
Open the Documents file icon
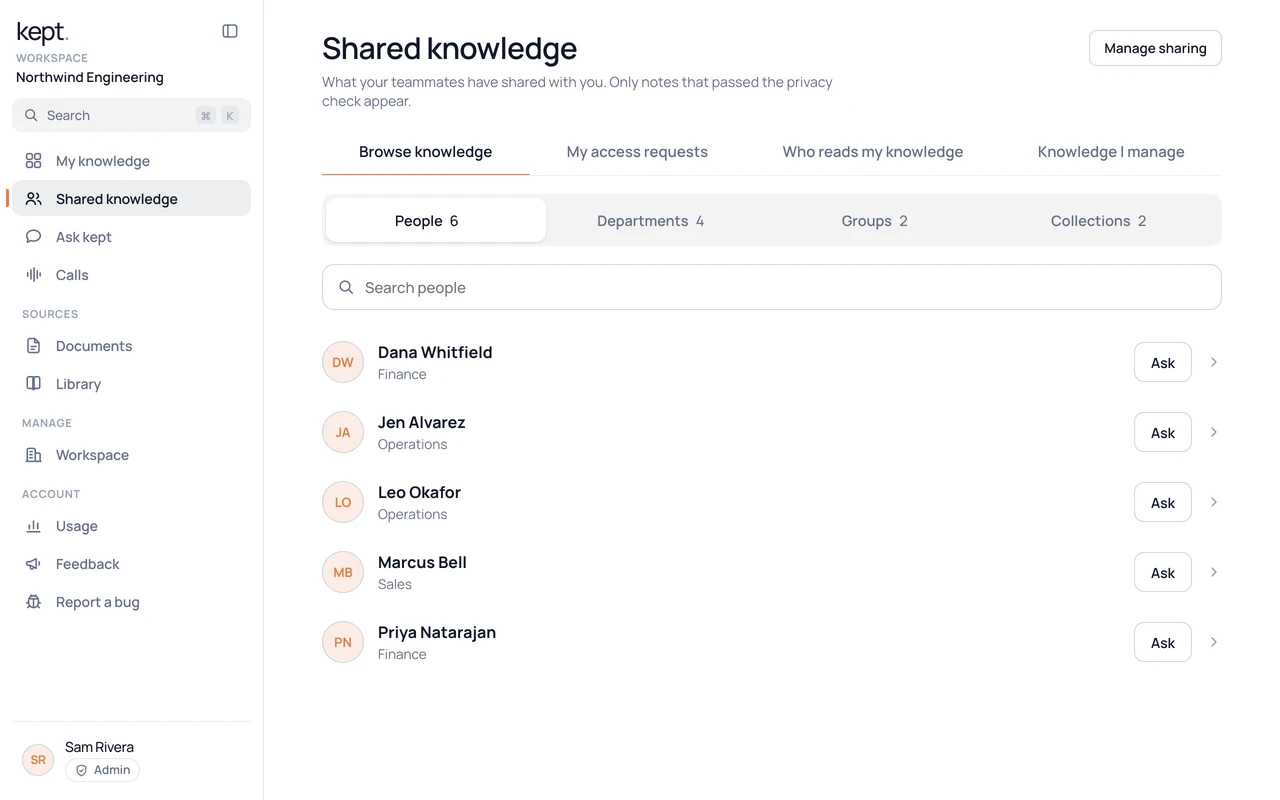[x=34, y=346]
